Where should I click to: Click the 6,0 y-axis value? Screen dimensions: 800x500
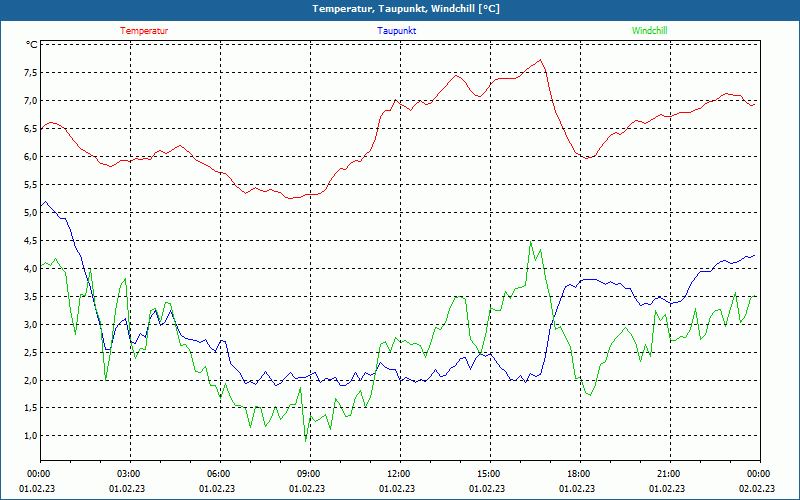point(31,157)
